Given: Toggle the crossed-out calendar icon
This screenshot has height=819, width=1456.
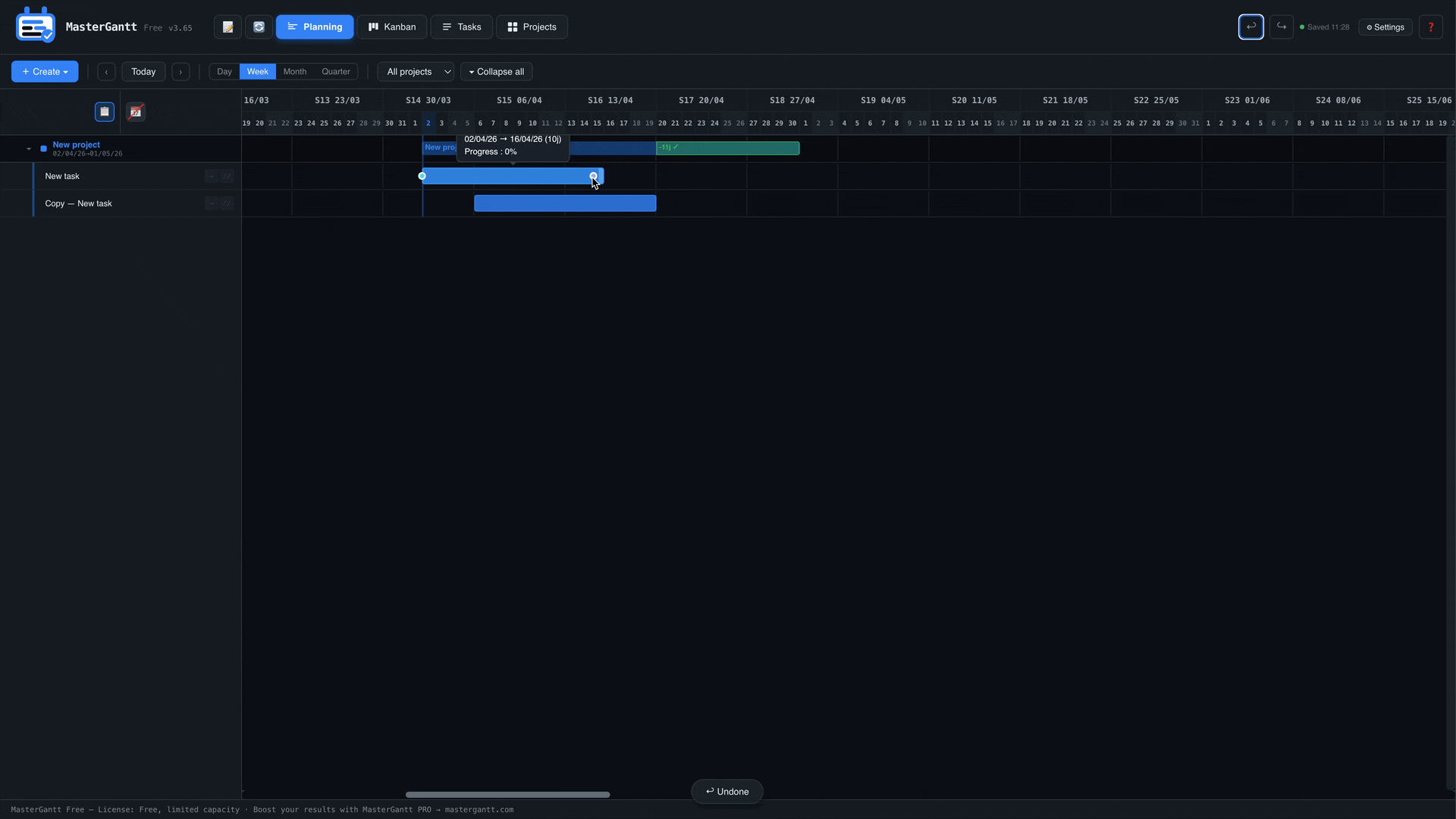Looking at the screenshot, I should click(136, 111).
